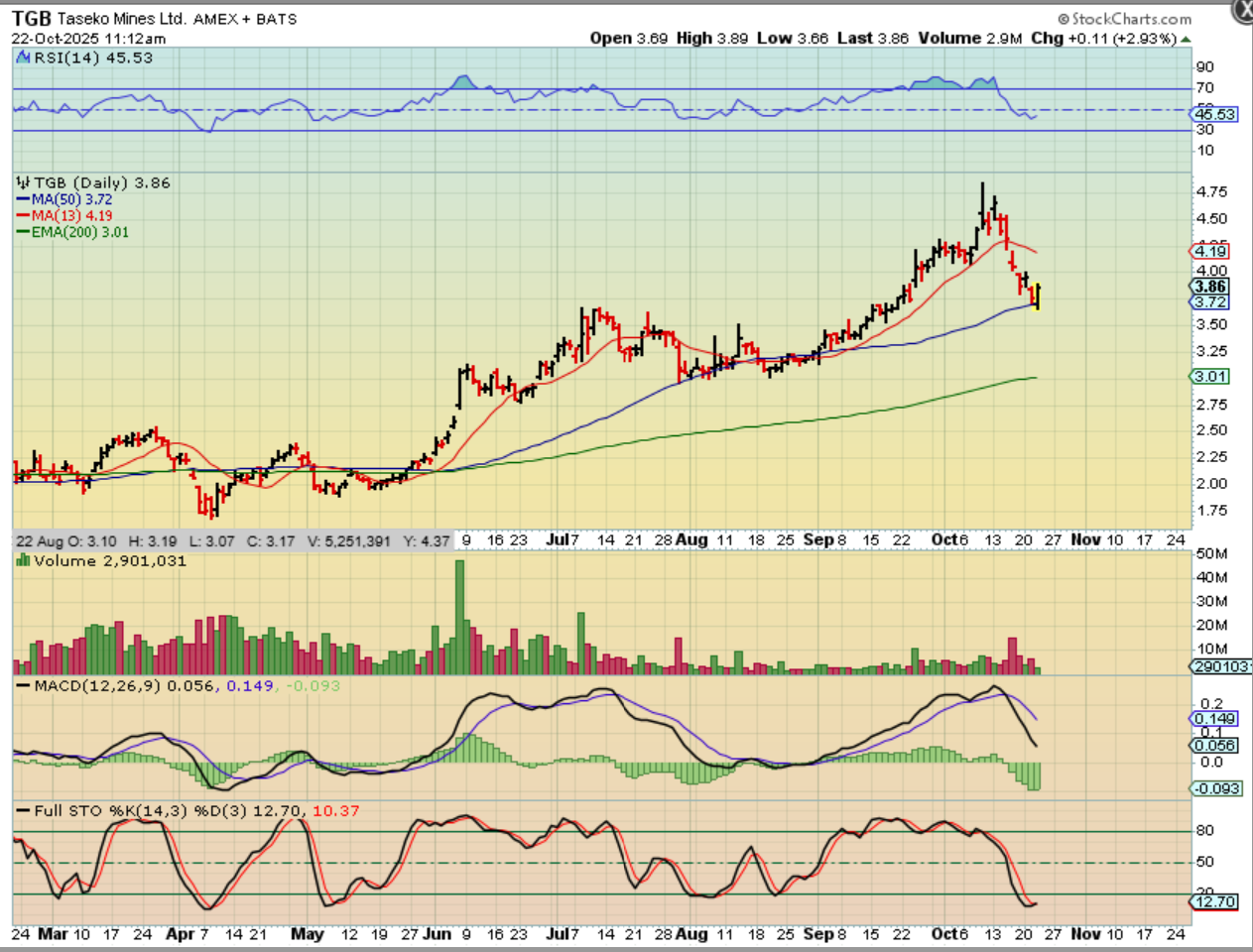Click the High 3.89 value
The image size is (1253, 952).
point(712,38)
